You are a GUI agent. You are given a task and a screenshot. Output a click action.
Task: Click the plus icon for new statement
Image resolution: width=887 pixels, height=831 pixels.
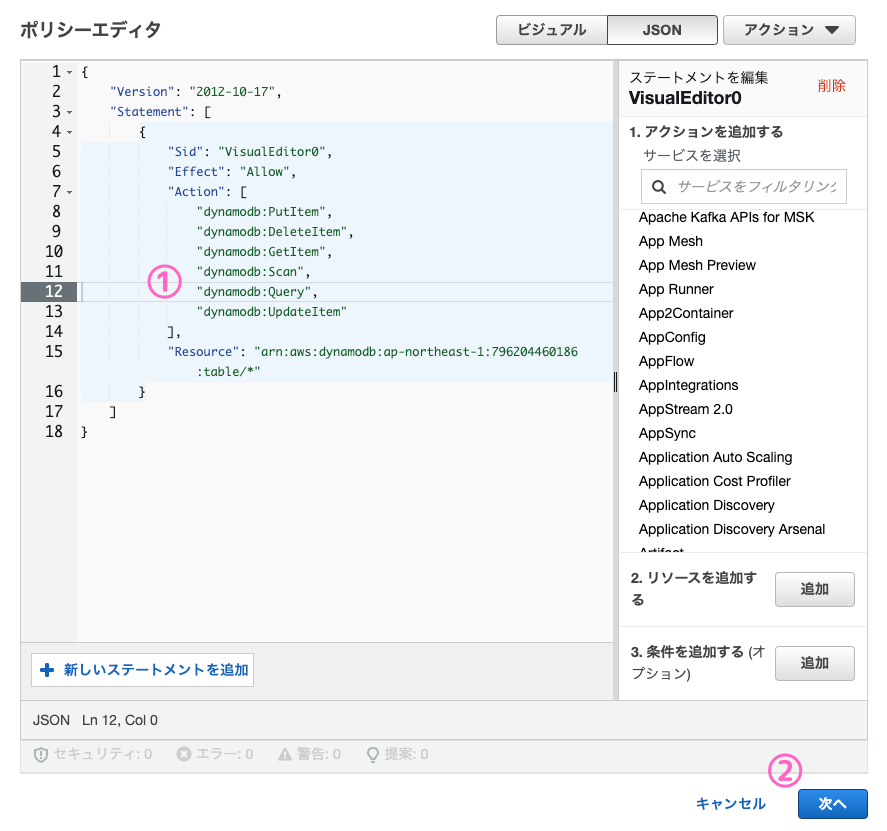point(47,670)
